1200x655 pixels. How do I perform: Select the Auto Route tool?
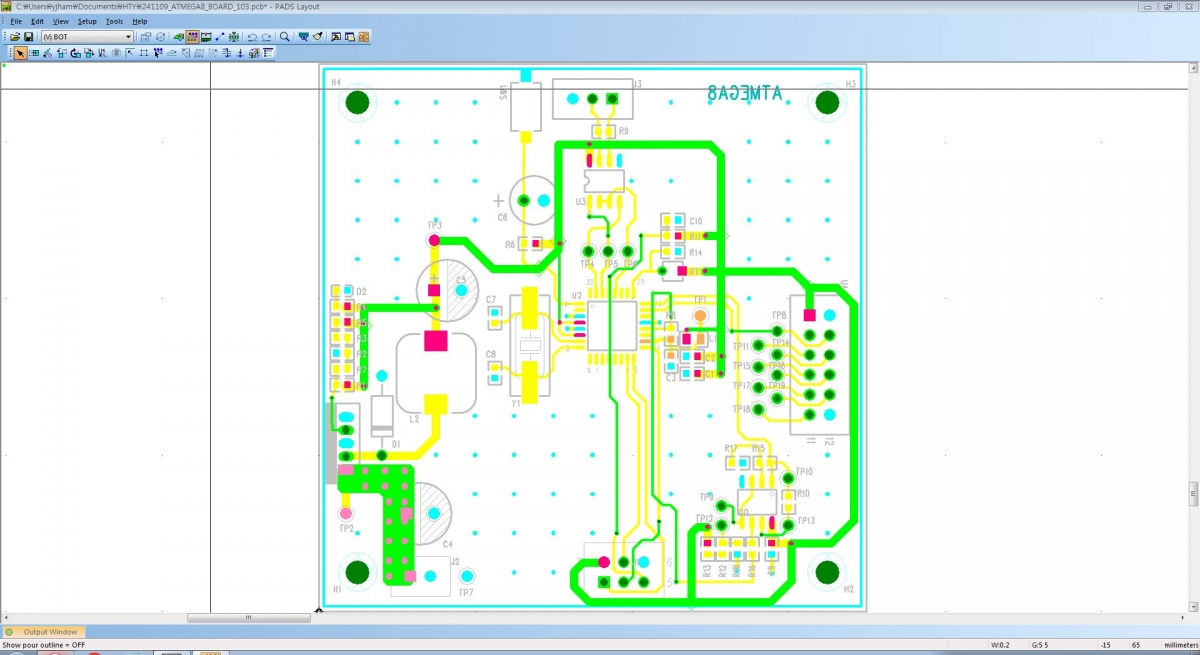[x=199, y=53]
